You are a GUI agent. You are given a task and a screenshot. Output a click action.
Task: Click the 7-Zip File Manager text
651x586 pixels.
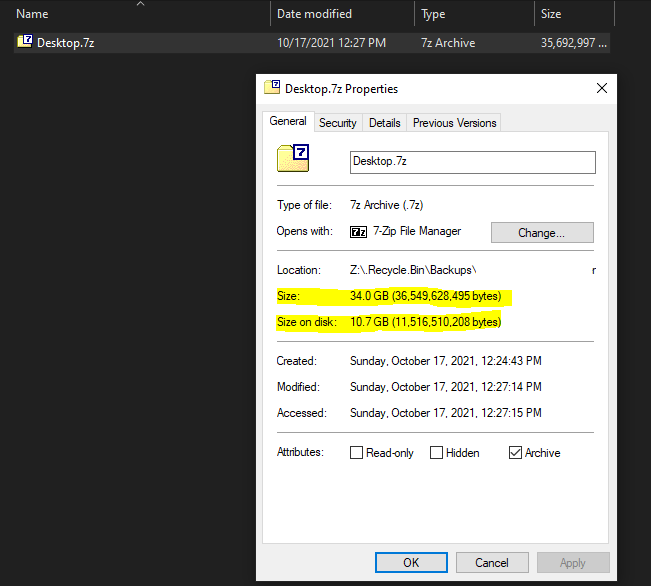click(417, 231)
